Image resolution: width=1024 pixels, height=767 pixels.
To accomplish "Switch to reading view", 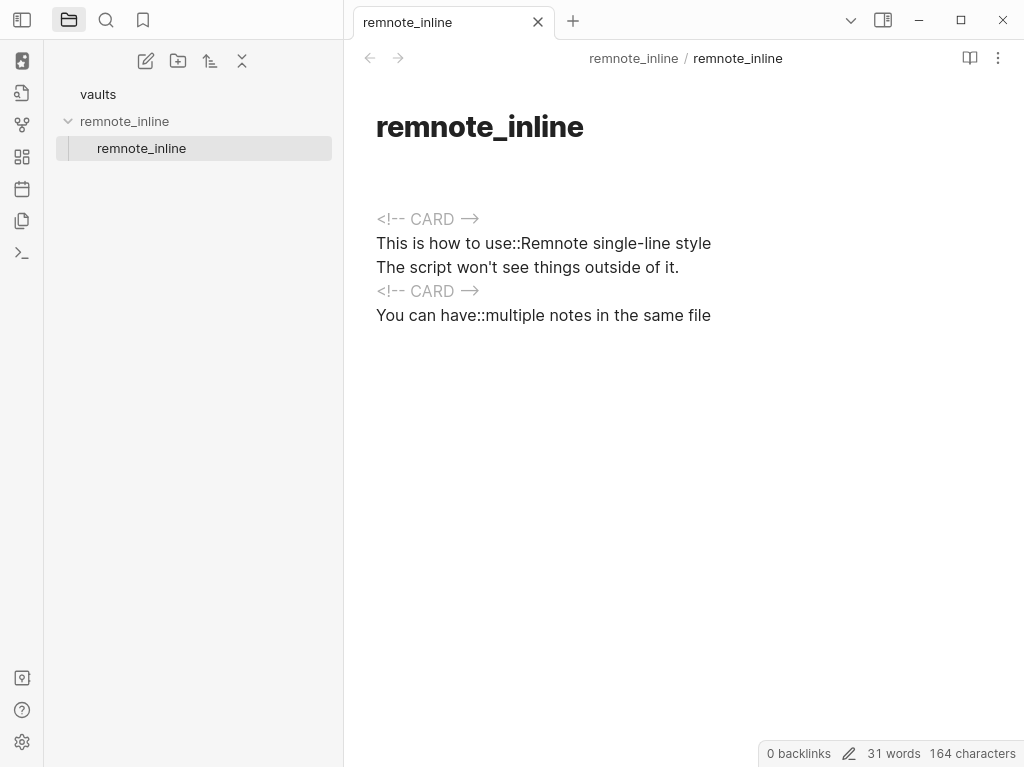I will tap(969, 58).
